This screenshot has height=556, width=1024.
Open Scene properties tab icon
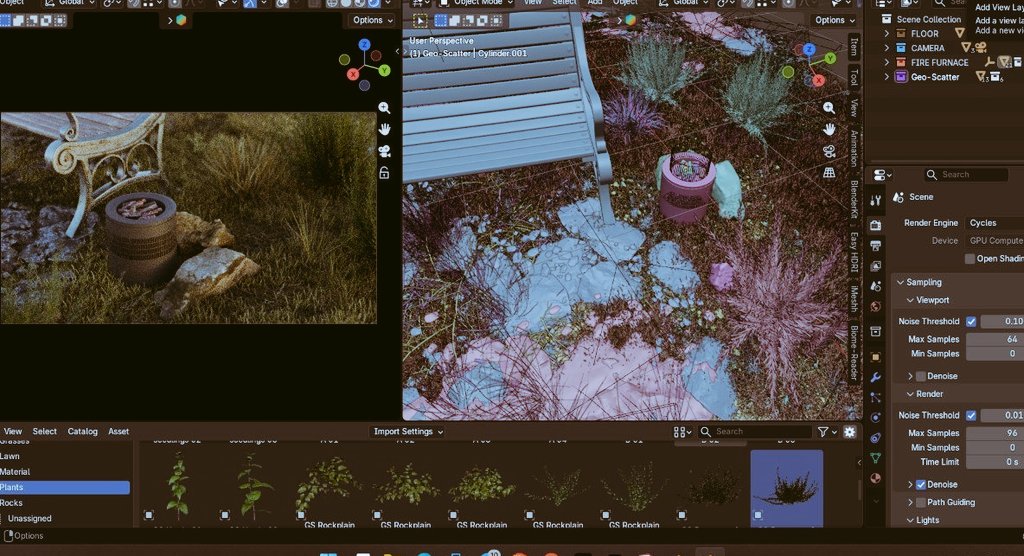pyautogui.click(x=876, y=286)
